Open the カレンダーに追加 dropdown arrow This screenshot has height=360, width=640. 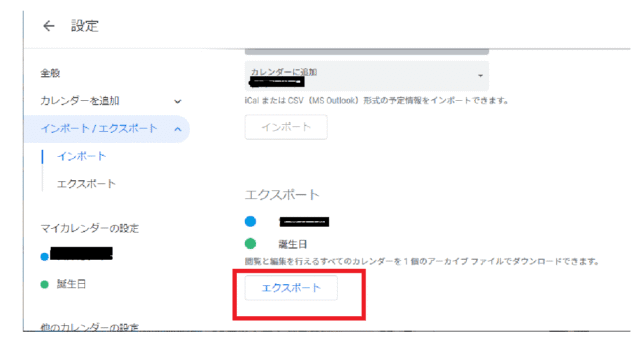click(480, 76)
